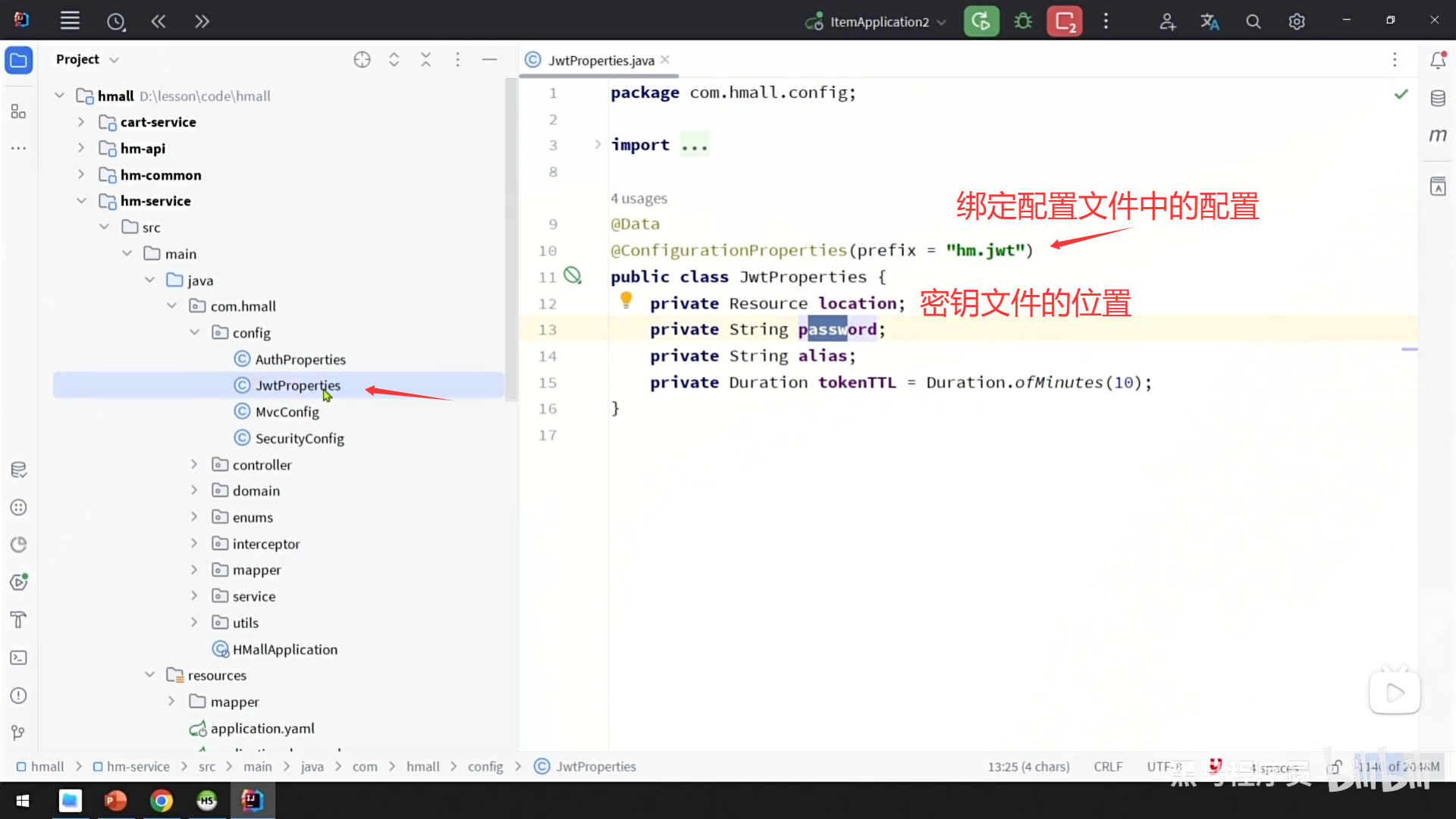This screenshot has width=1456, height=819.
Task: Open Git version control tool window
Action: pos(19,733)
